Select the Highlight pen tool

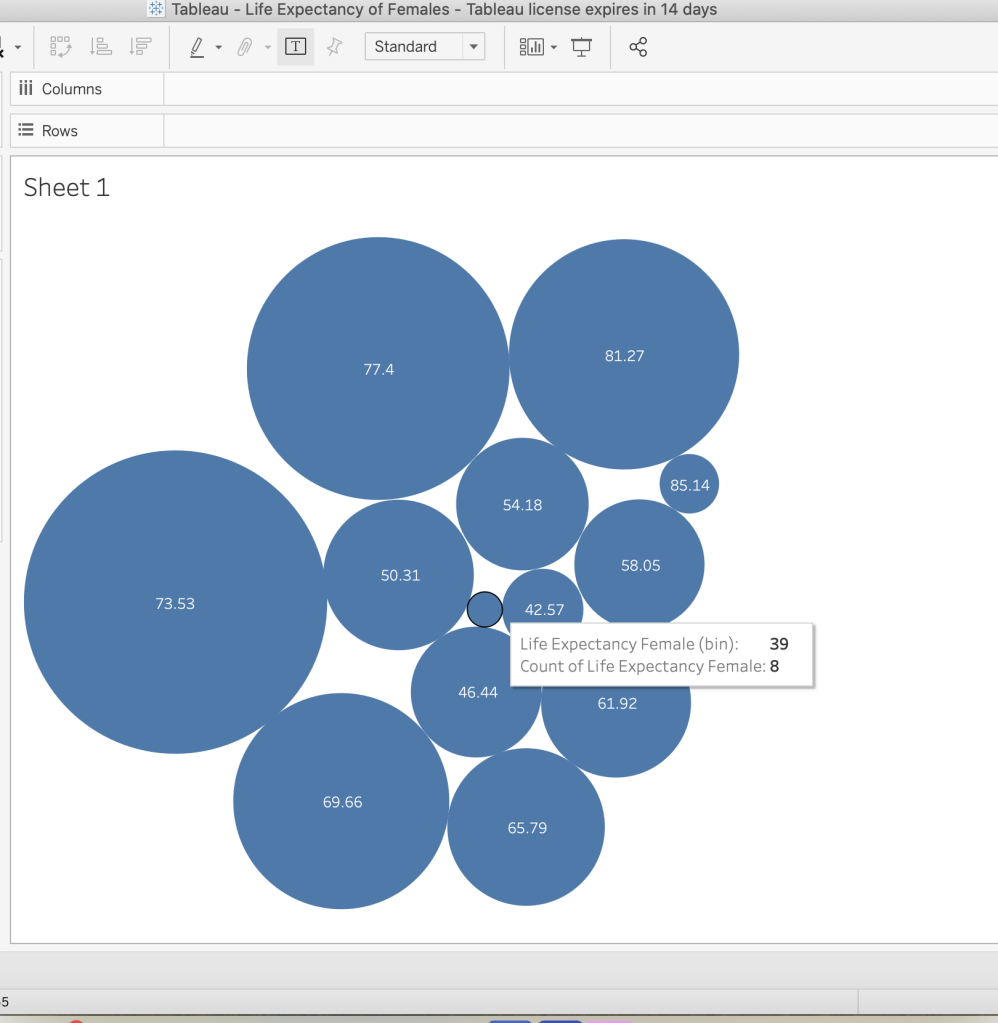[197, 47]
